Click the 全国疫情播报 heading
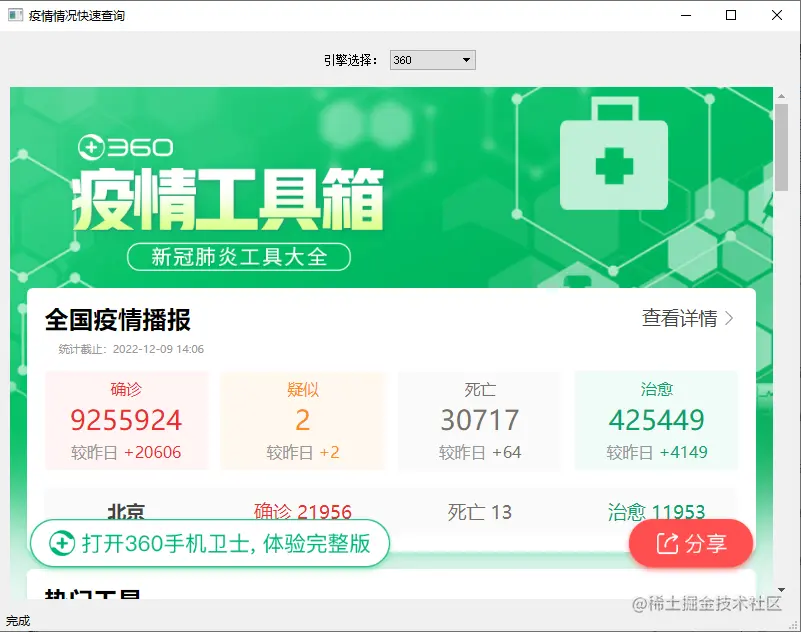The image size is (801, 632). tap(118, 320)
